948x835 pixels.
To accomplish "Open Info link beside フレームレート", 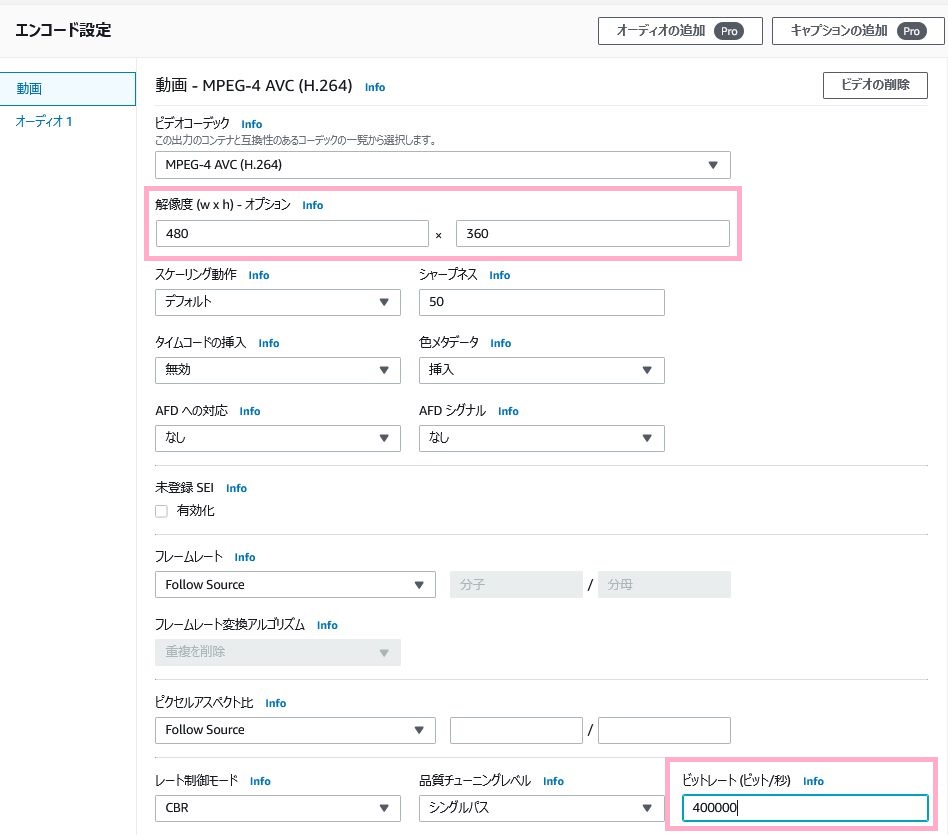I will tap(245, 557).
